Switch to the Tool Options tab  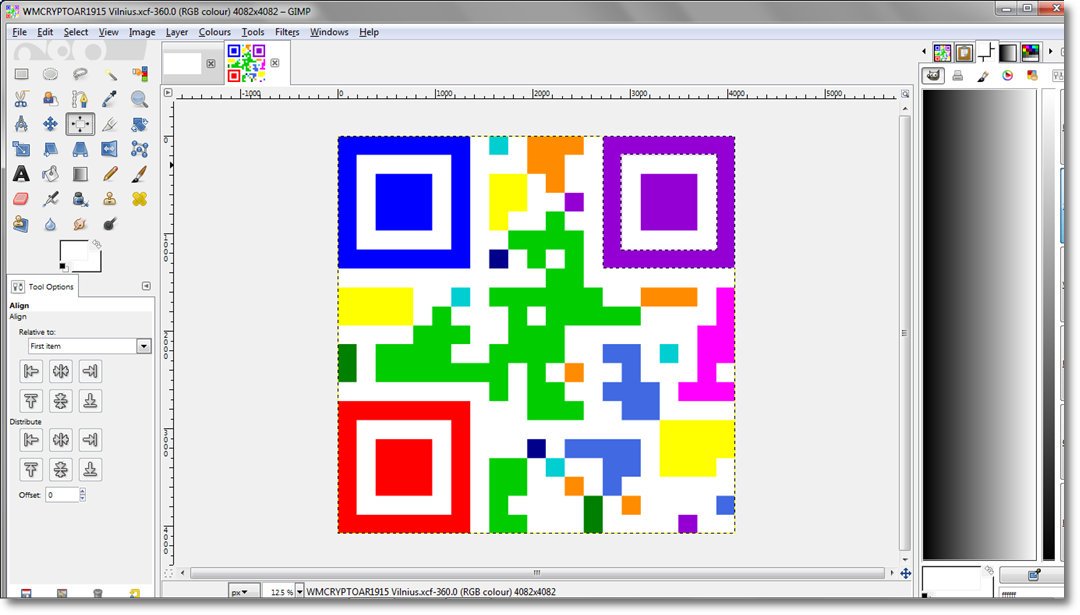click(x=43, y=286)
